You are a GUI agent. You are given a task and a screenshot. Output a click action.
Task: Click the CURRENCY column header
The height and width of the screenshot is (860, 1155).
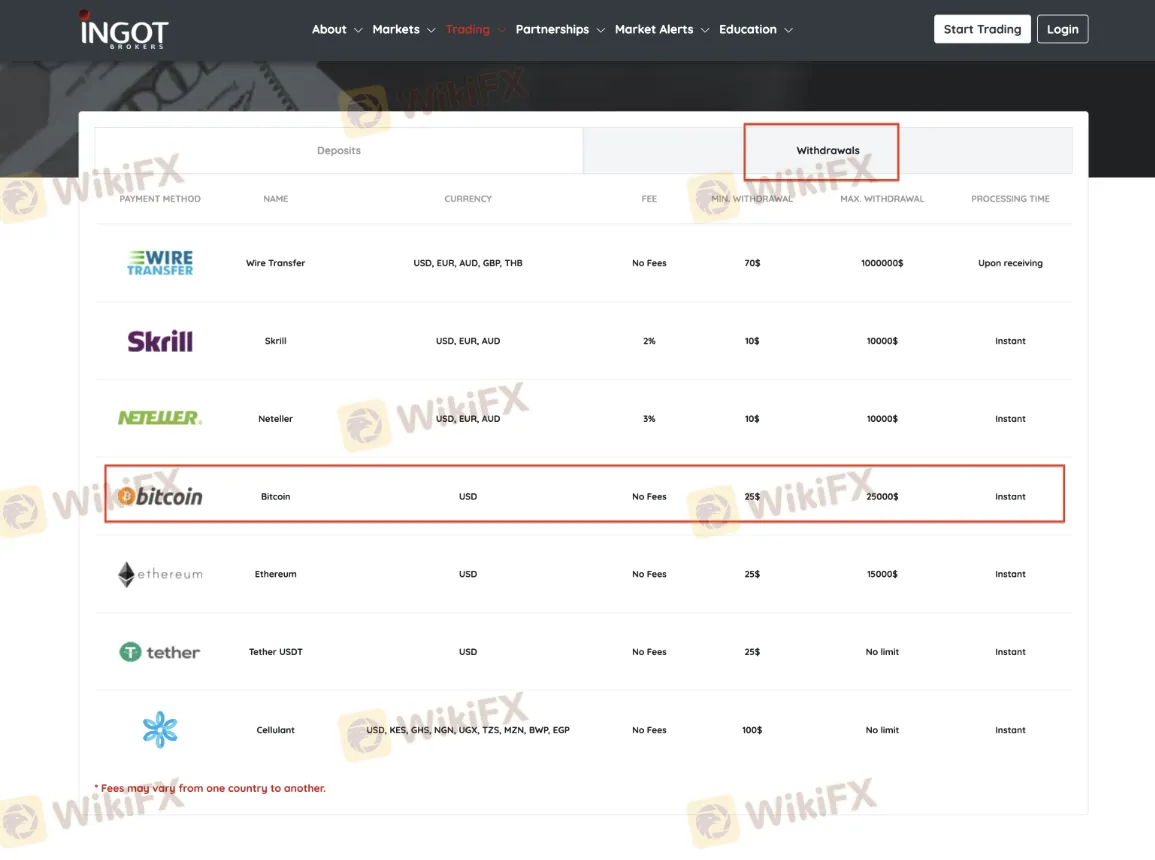468,199
